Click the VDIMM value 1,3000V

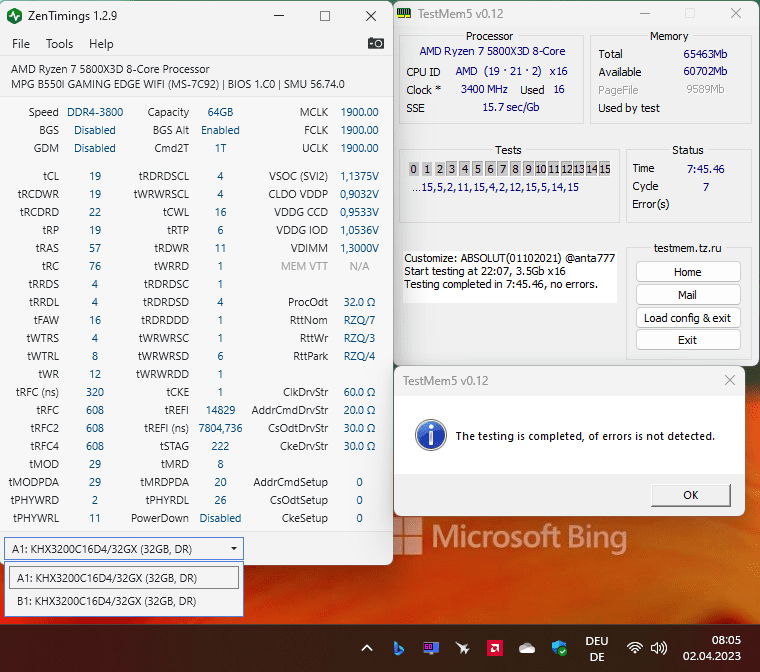[x=359, y=248]
